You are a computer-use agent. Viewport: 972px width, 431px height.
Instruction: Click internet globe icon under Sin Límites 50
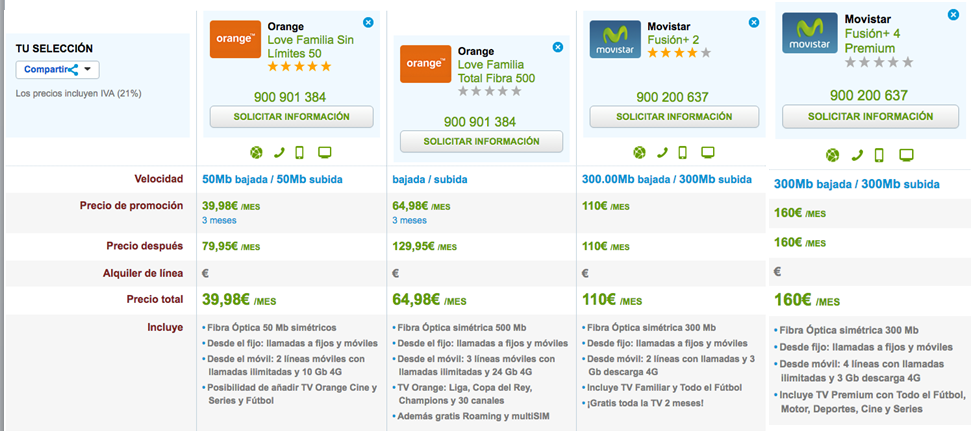click(x=256, y=153)
